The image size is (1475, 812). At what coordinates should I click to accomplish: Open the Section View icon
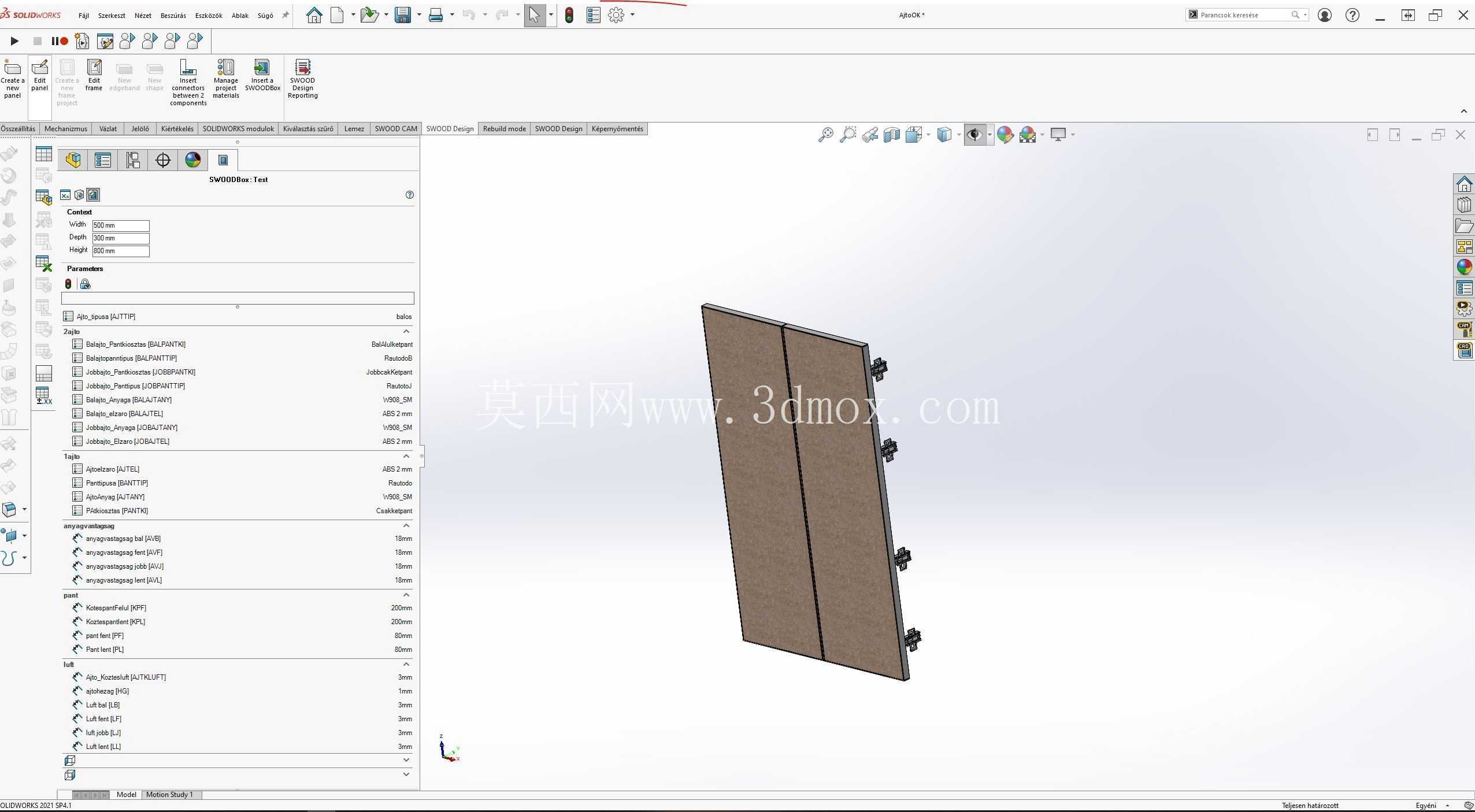pyautogui.click(x=892, y=135)
